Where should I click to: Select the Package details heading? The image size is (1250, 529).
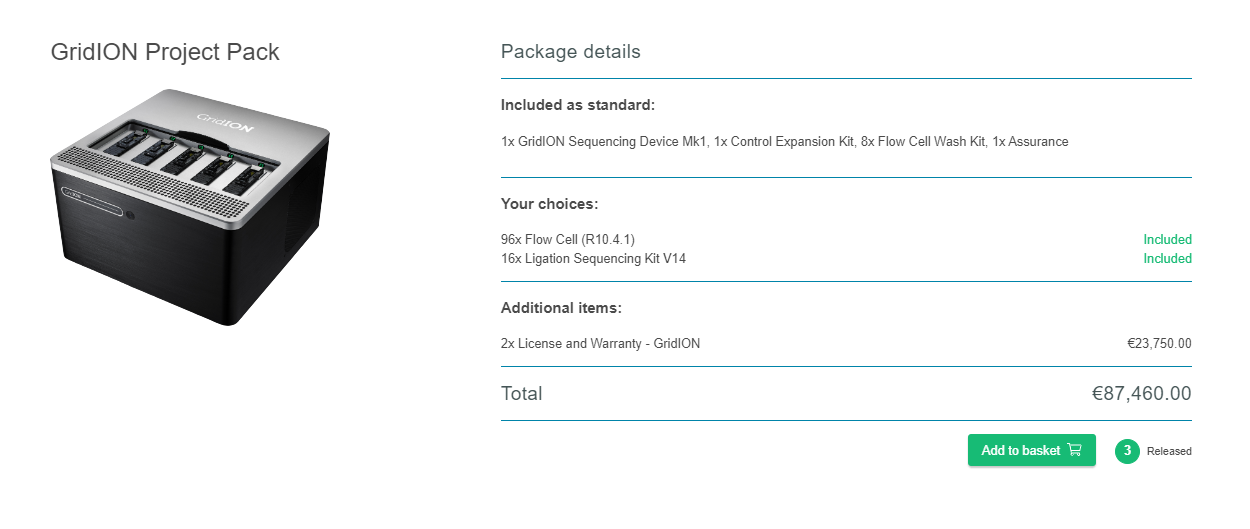[570, 51]
